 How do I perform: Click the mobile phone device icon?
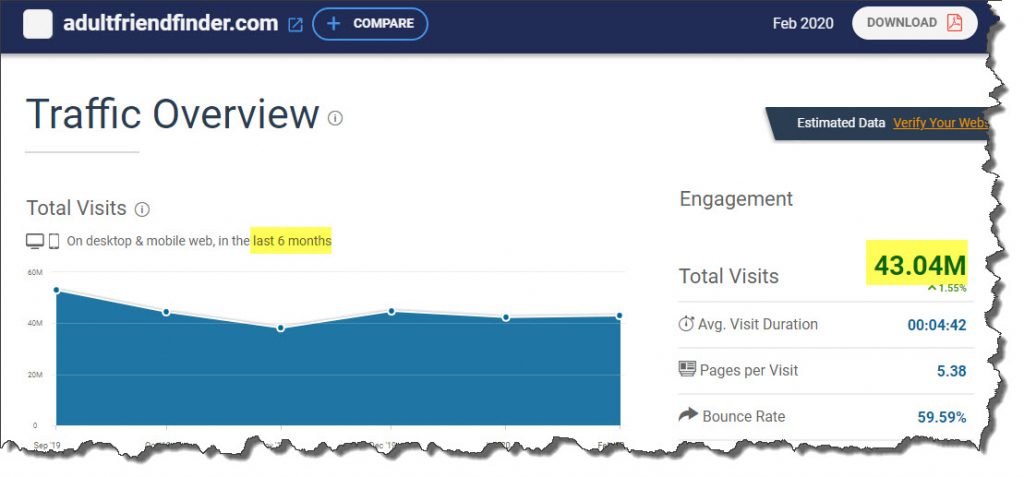54,241
